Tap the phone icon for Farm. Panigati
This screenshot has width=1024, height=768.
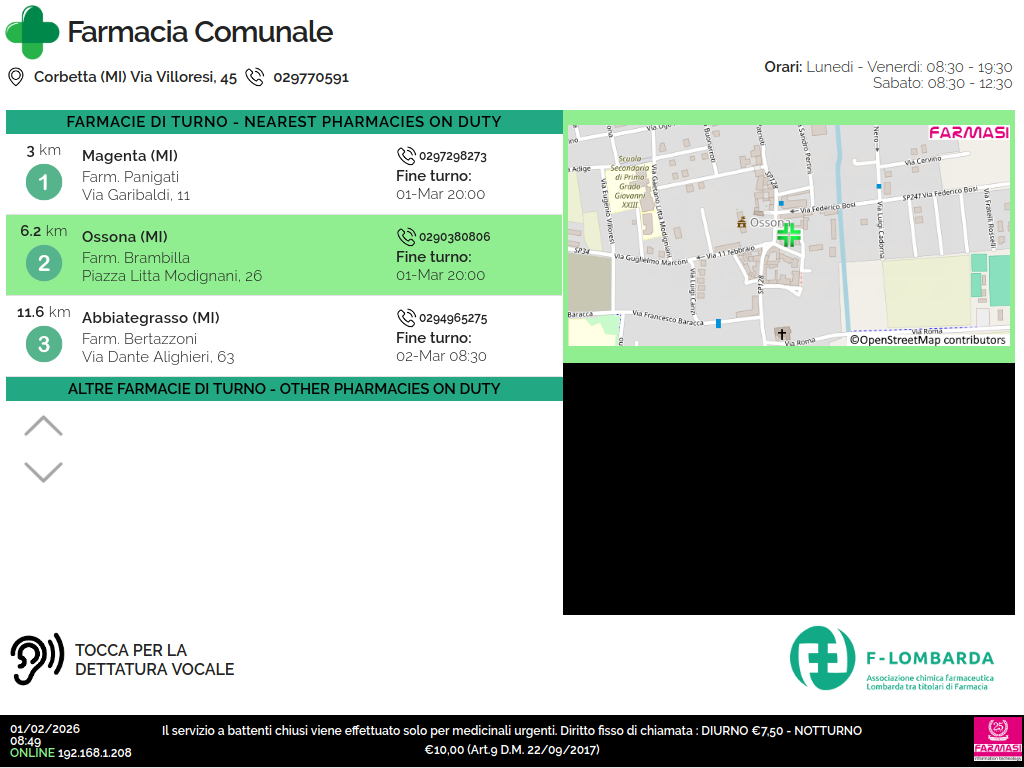[406, 156]
